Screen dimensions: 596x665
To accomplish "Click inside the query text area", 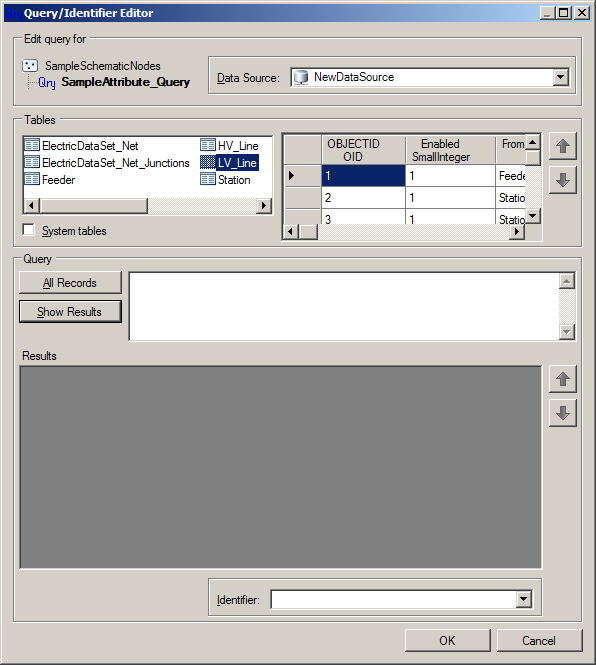I will click(x=344, y=306).
